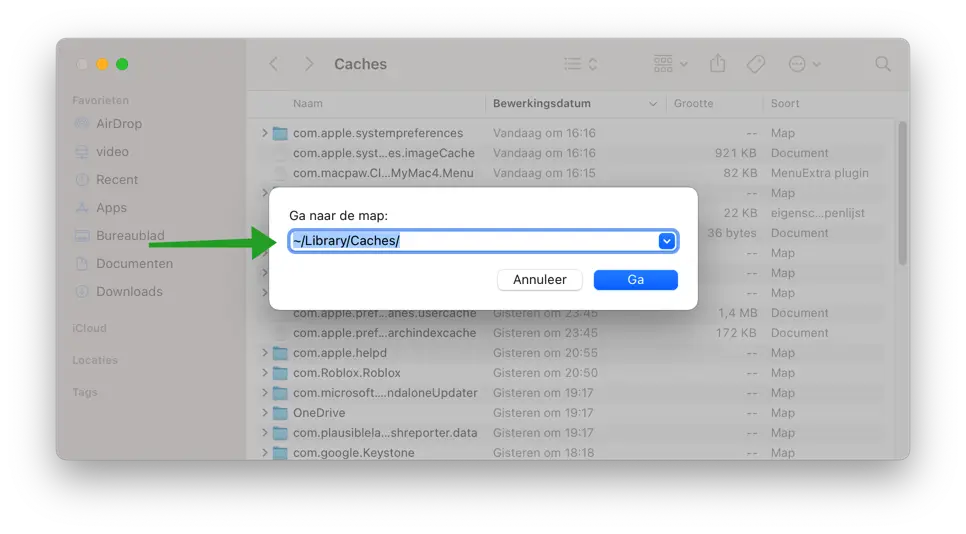Click the com.apple.helpd folder icon

pyautogui.click(x=280, y=353)
